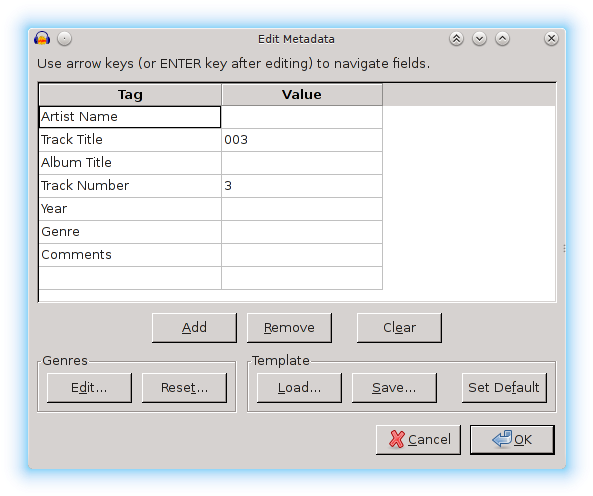
Task: Select the Genre value cell
Action: pos(302,232)
